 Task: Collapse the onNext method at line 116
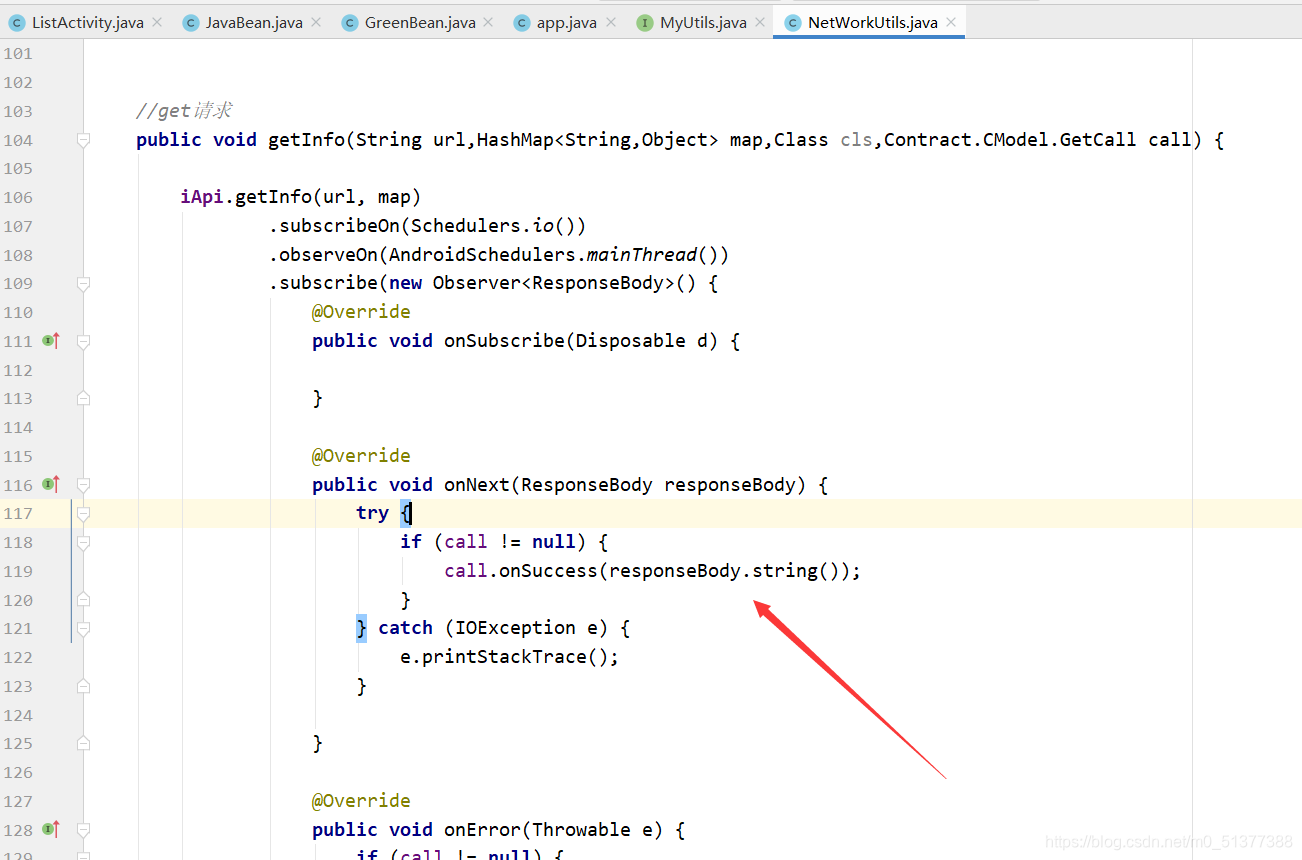[84, 485]
